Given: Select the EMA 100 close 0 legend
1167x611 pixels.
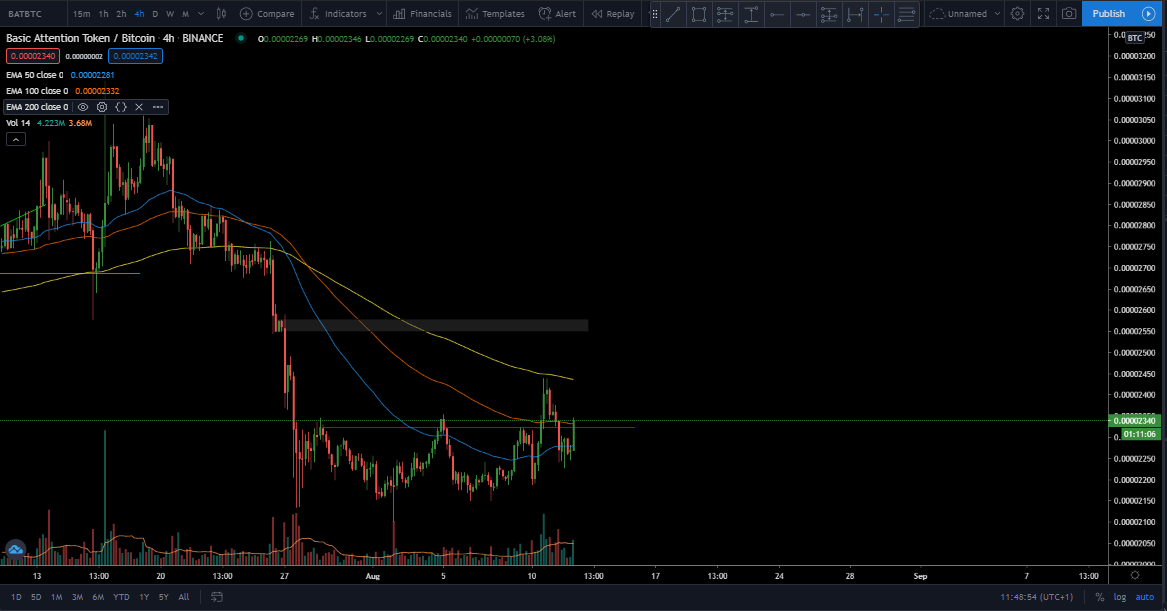Looking at the screenshot, I should [37, 91].
